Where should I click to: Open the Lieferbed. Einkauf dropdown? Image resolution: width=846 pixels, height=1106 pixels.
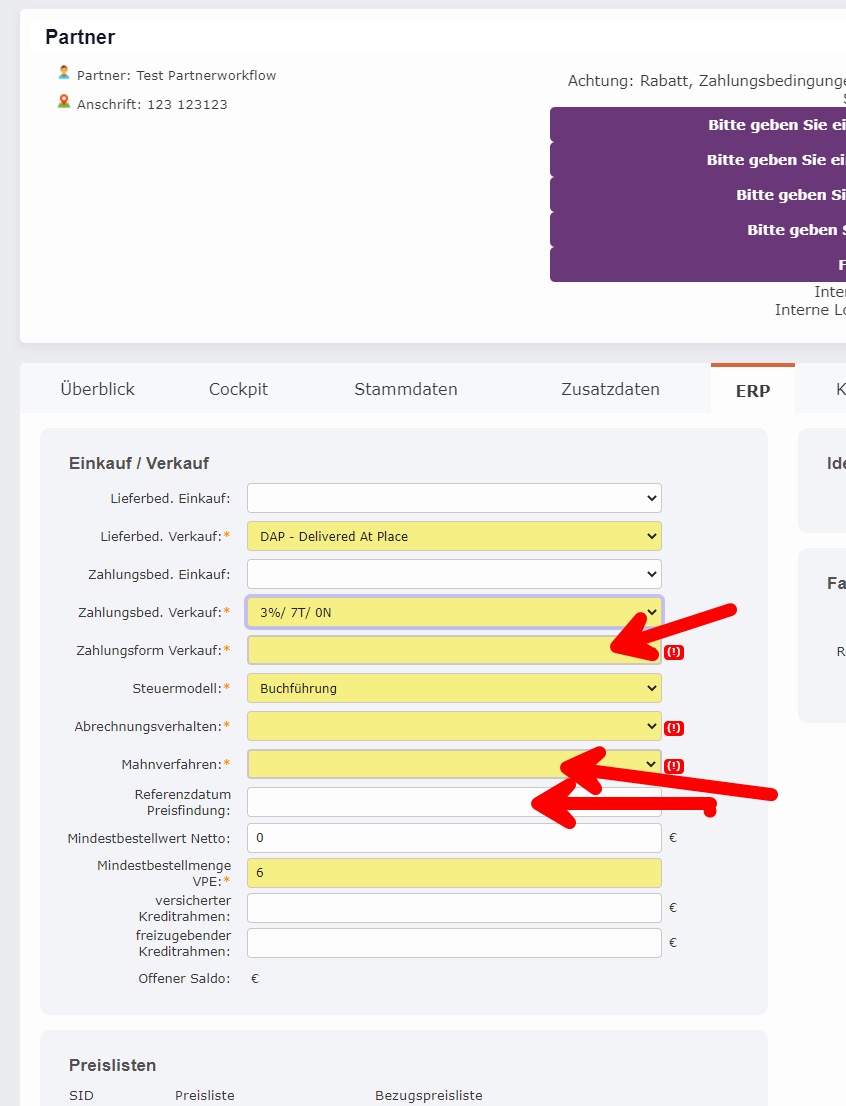coord(453,498)
